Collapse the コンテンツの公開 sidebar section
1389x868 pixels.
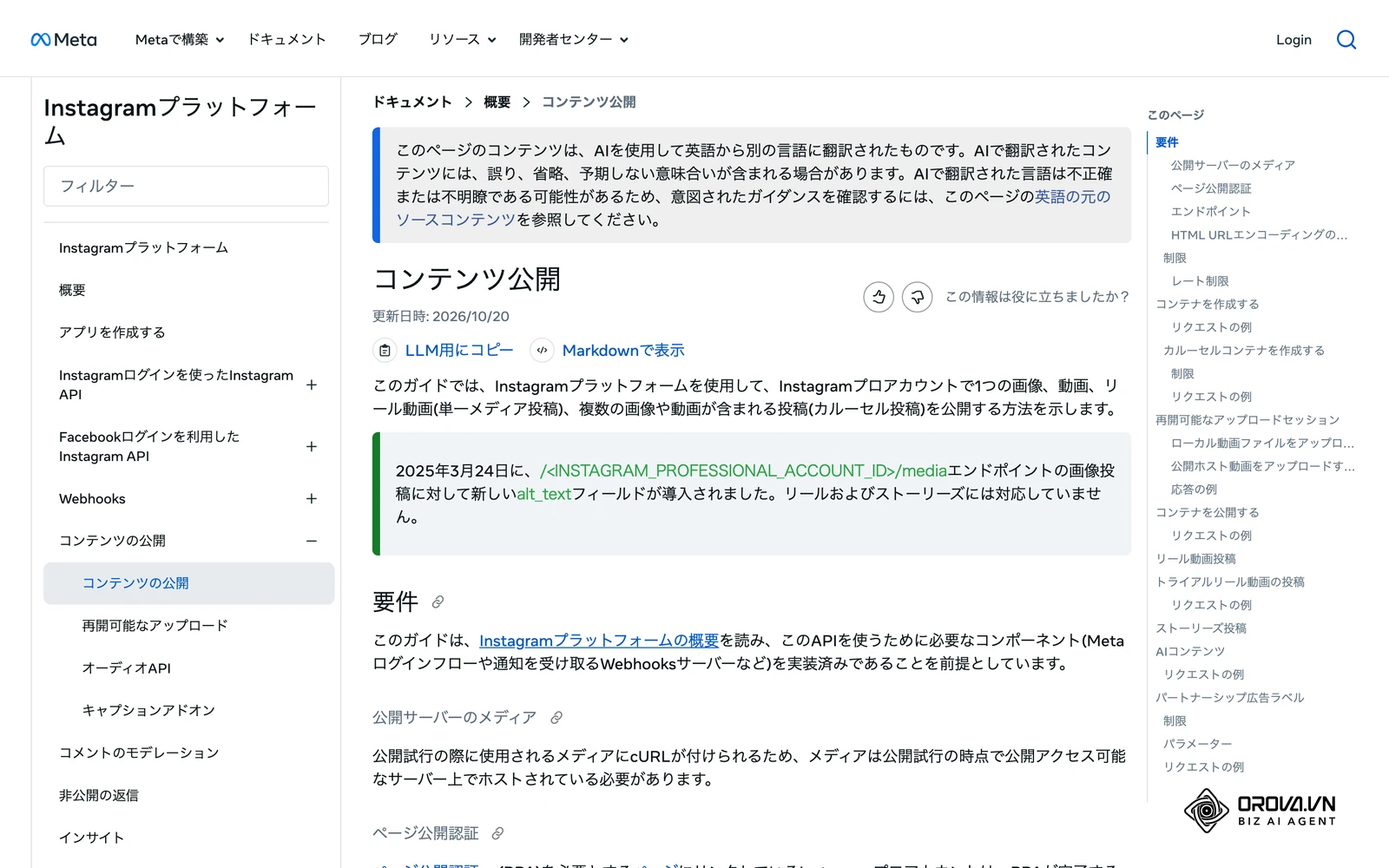[312, 541]
